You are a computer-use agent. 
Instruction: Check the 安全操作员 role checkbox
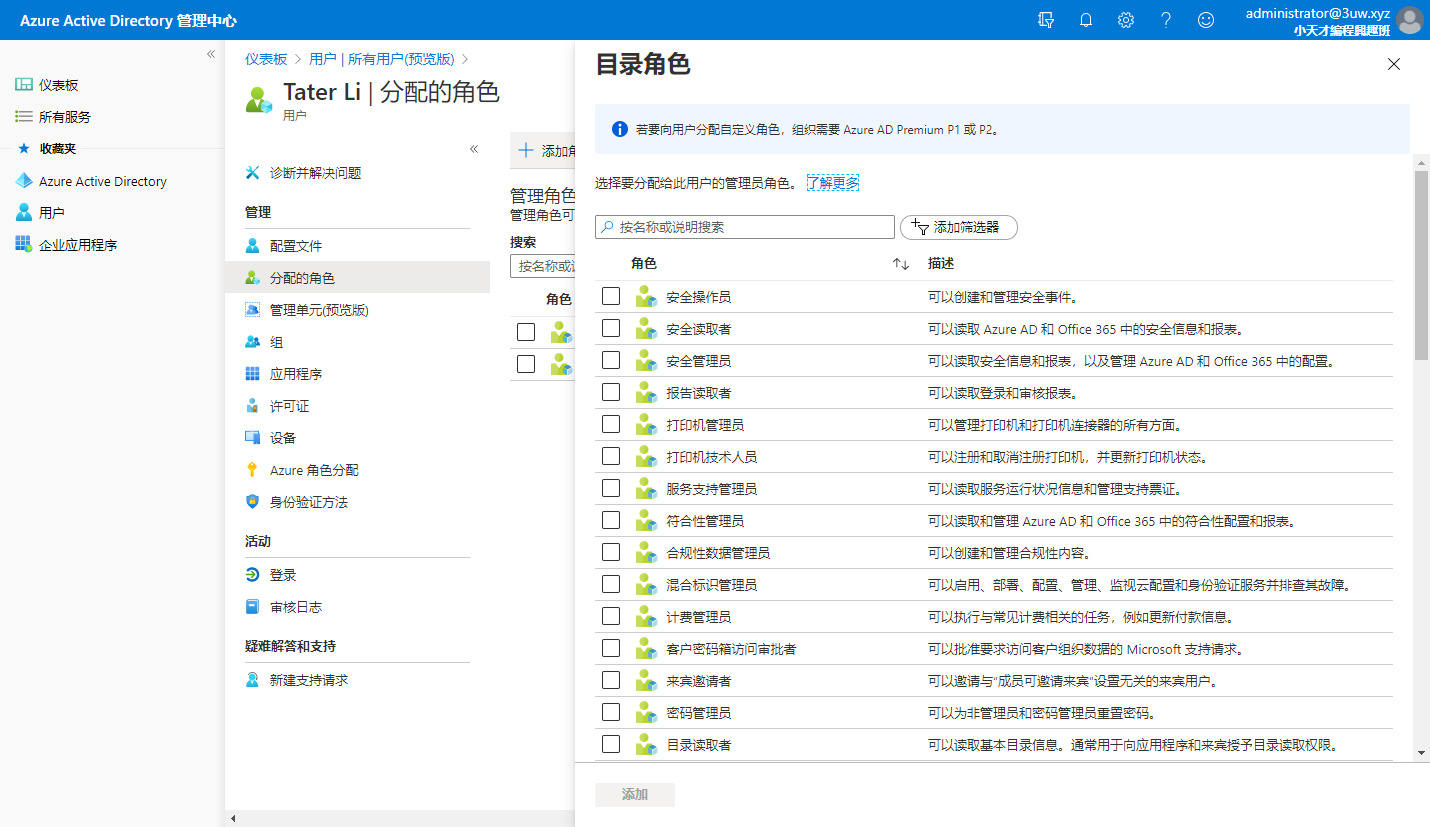coord(611,296)
